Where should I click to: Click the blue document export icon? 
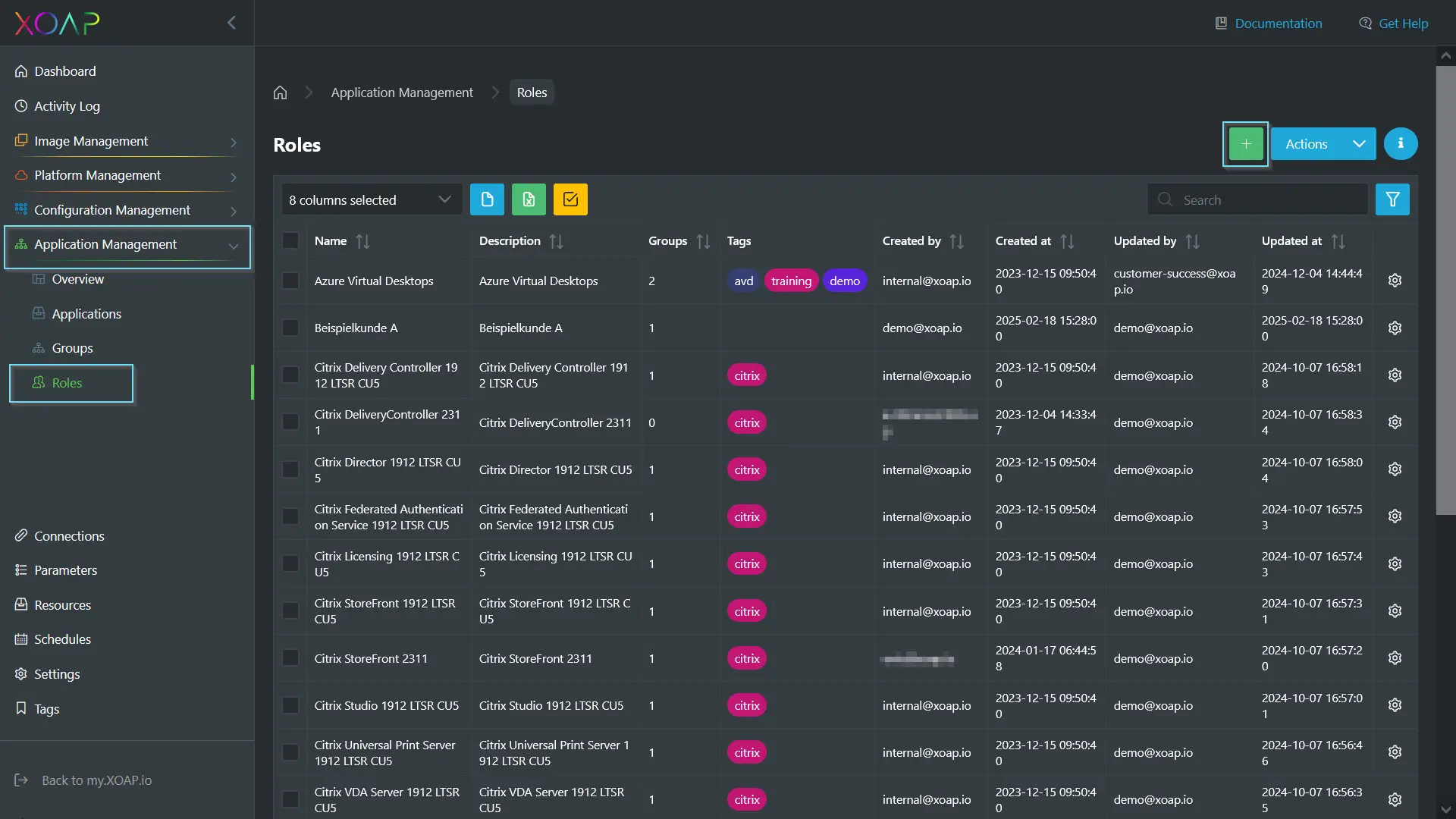pos(487,199)
